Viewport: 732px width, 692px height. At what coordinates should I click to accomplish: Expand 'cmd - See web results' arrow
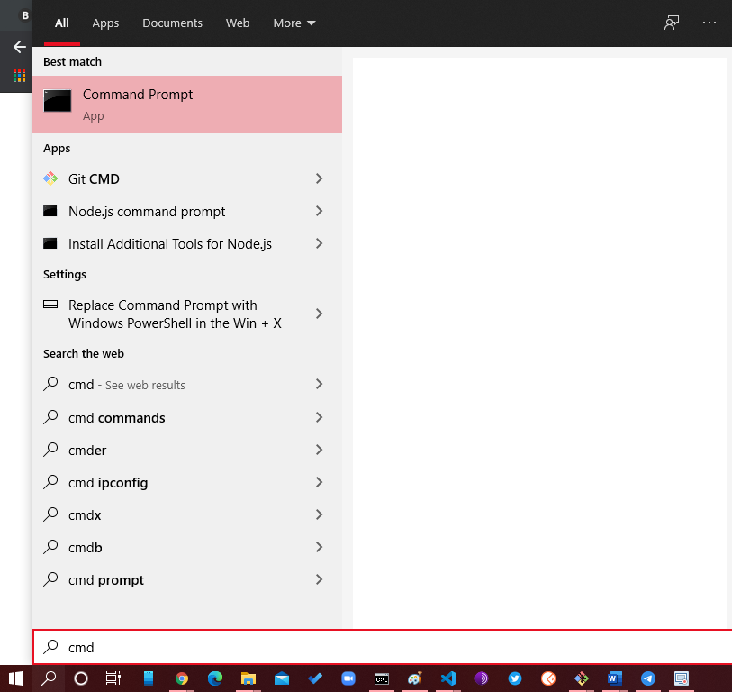[x=319, y=384]
